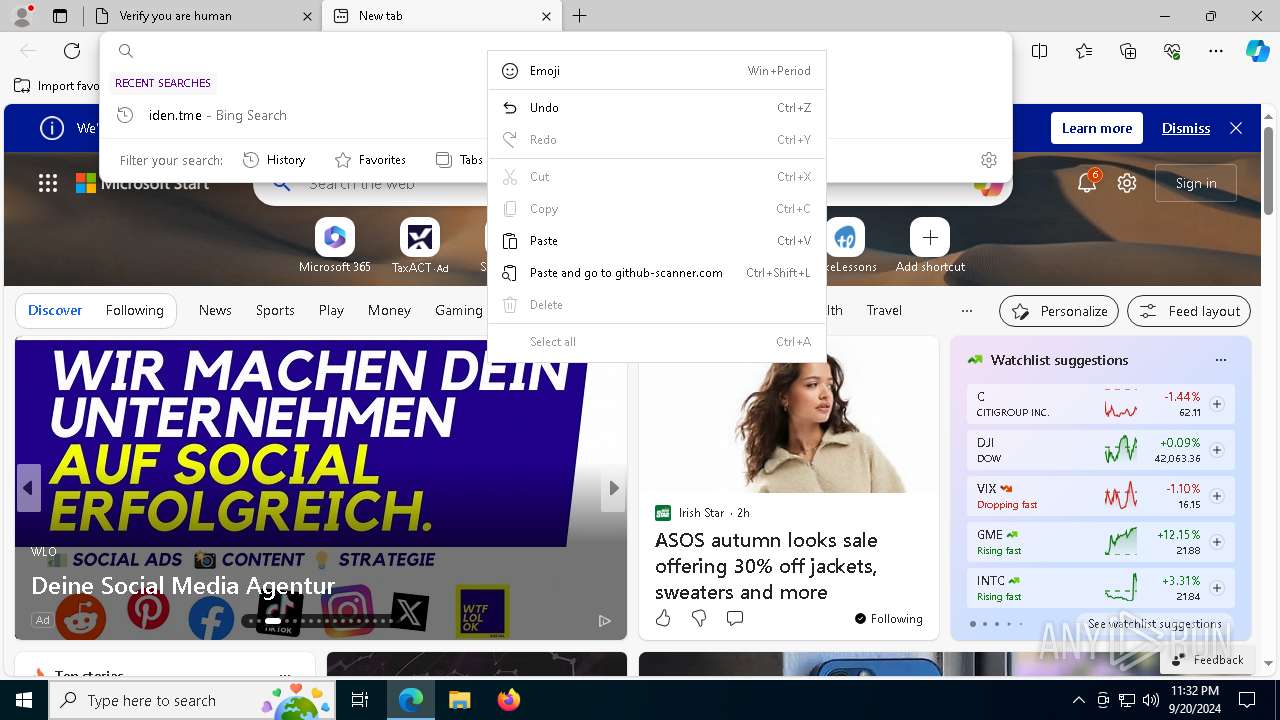Click the Sign in button
The width and height of the screenshot is (1280, 720).
(1196, 183)
